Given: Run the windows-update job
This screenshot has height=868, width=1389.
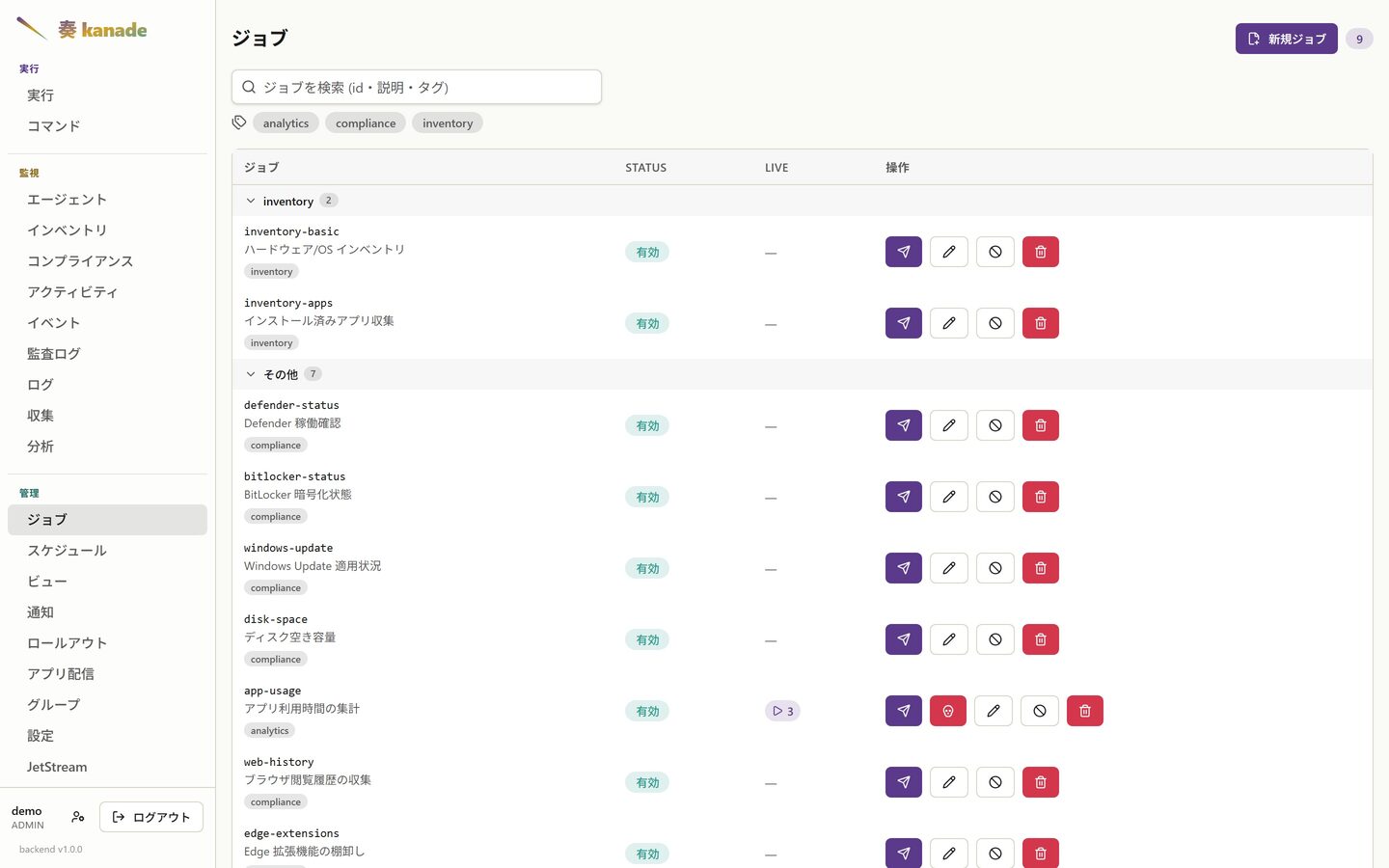Looking at the screenshot, I should (x=904, y=568).
